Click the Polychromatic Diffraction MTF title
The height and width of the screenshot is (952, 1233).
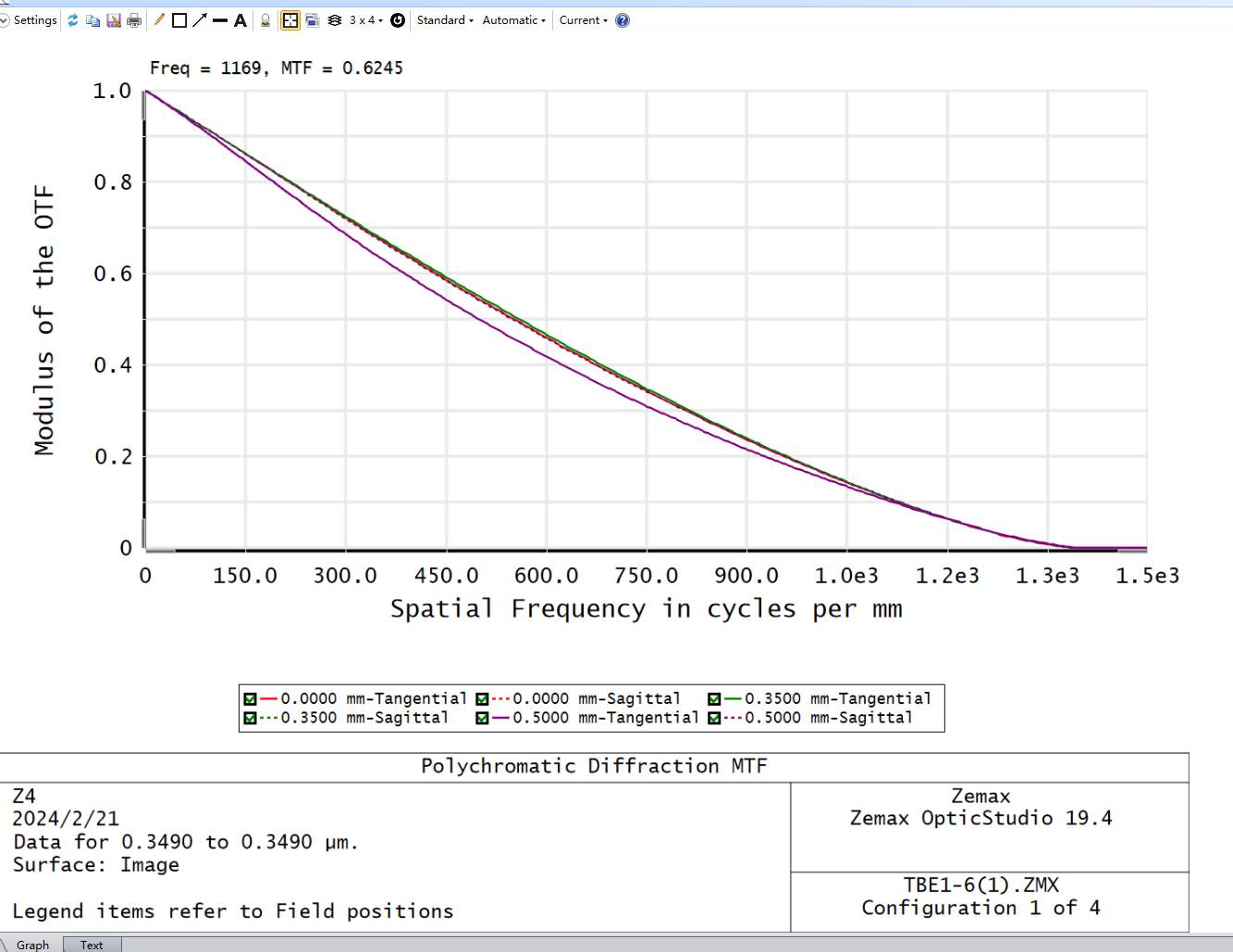click(594, 766)
